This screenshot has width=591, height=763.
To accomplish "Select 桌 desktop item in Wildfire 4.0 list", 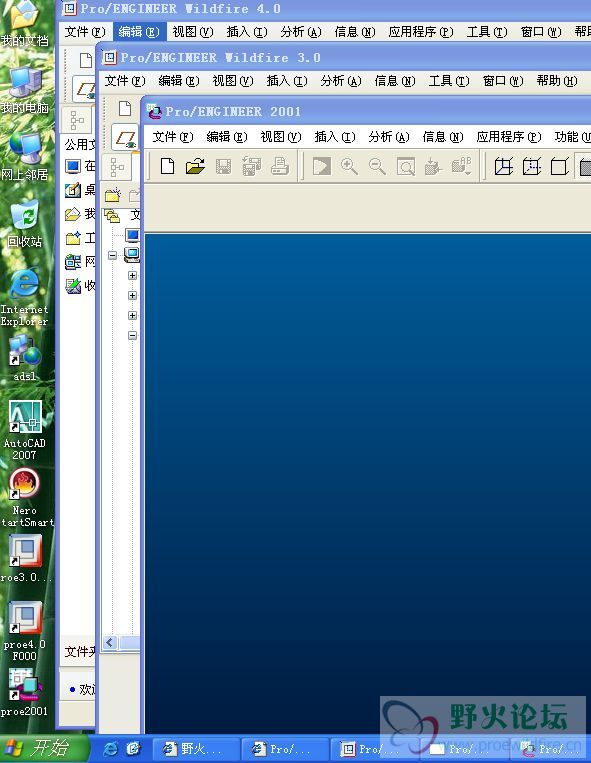I will tap(80, 190).
